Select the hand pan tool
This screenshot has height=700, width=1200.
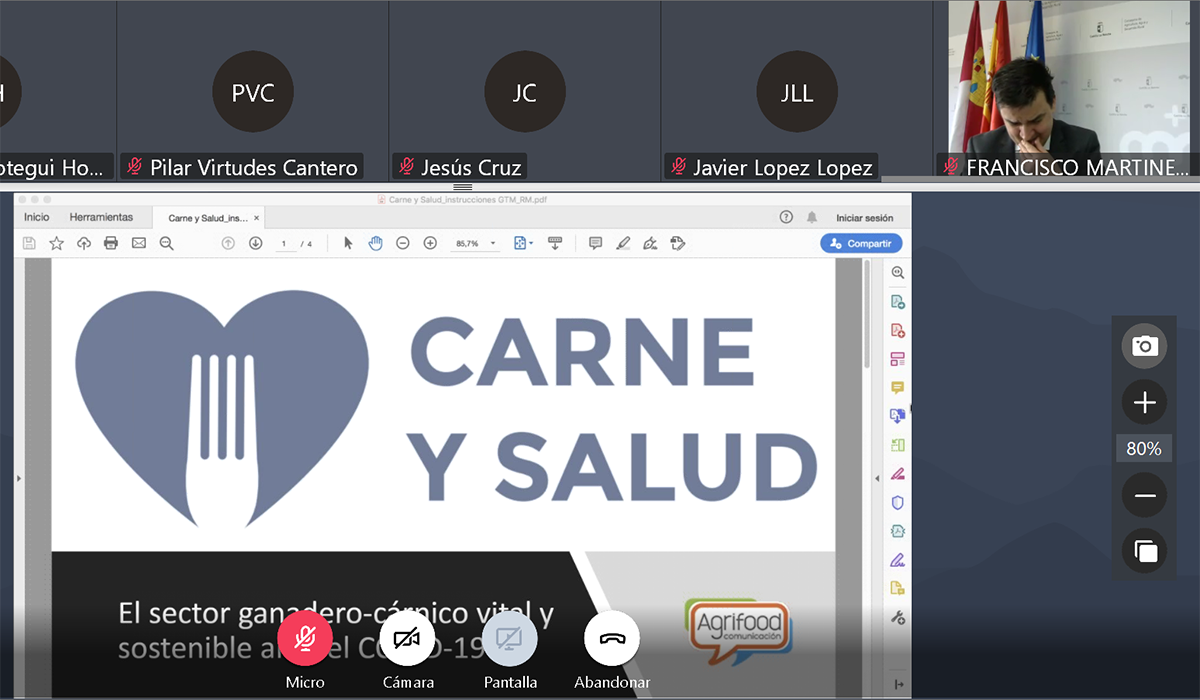375,243
